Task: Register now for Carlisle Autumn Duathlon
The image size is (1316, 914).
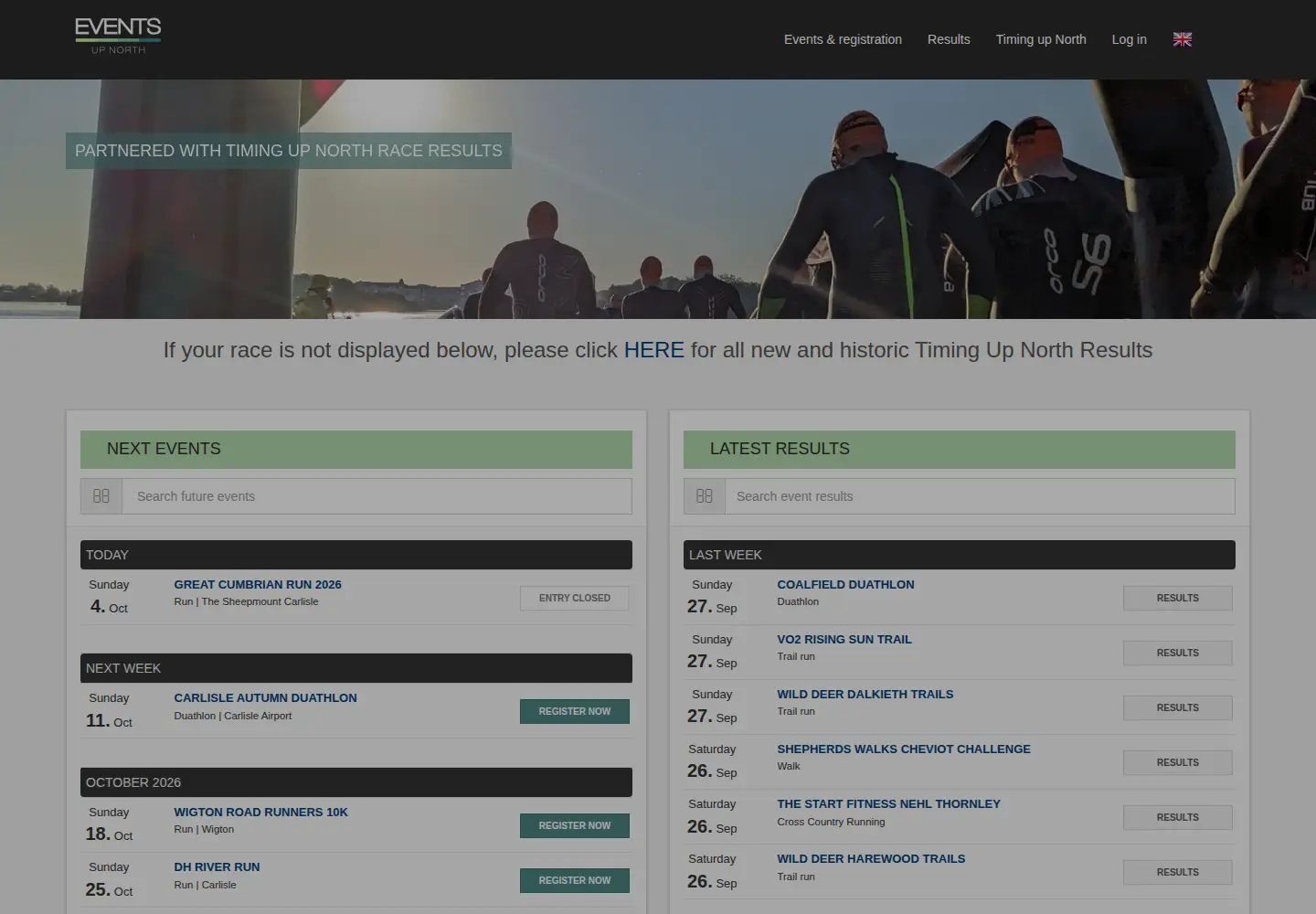Action: pos(575,711)
